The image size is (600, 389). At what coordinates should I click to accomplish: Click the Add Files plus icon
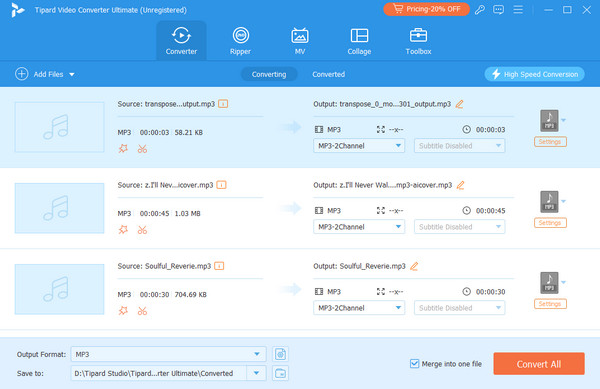[x=21, y=74]
